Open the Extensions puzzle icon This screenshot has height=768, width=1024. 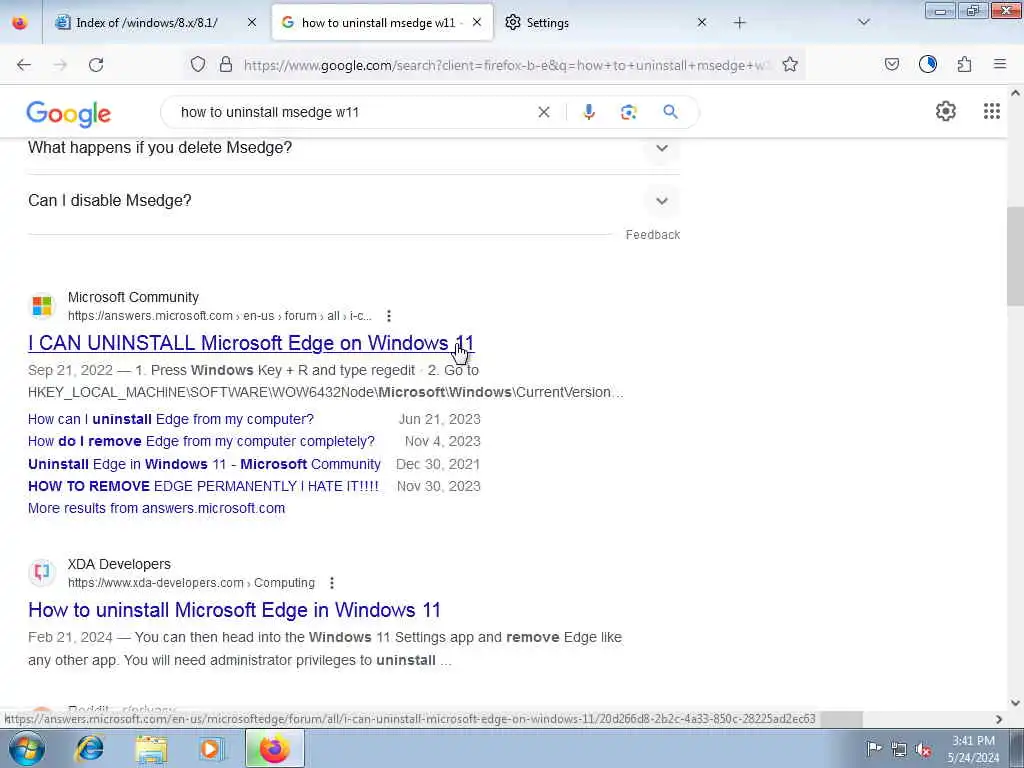[965, 64]
